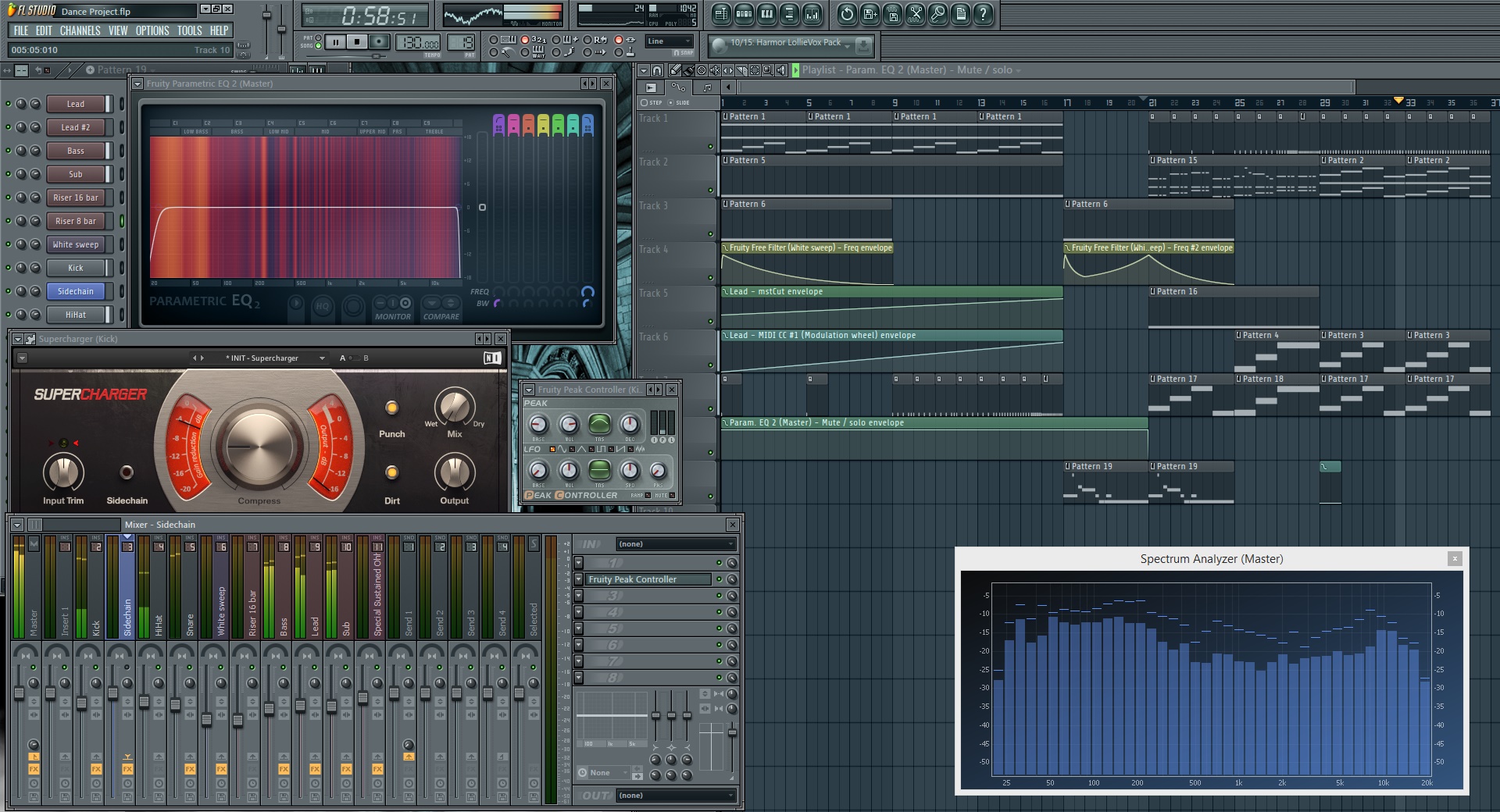
Task: Open the Line snap dropdown in the top toolbar
Action: coord(670,41)
